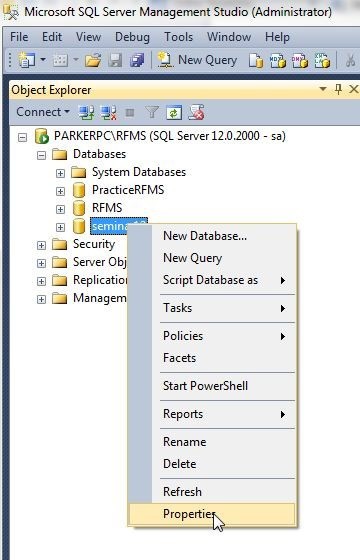This screenshot has height=560, width=360.
Task: Click the server connection icon in tree
Action: 42,136
